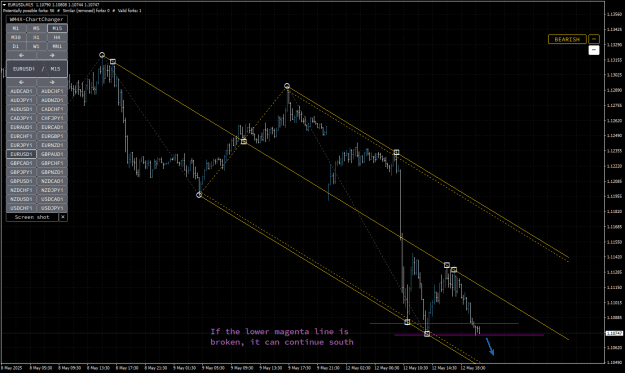Load the EURJPY symbol
The image size is (625, 373).
(22, 145)
